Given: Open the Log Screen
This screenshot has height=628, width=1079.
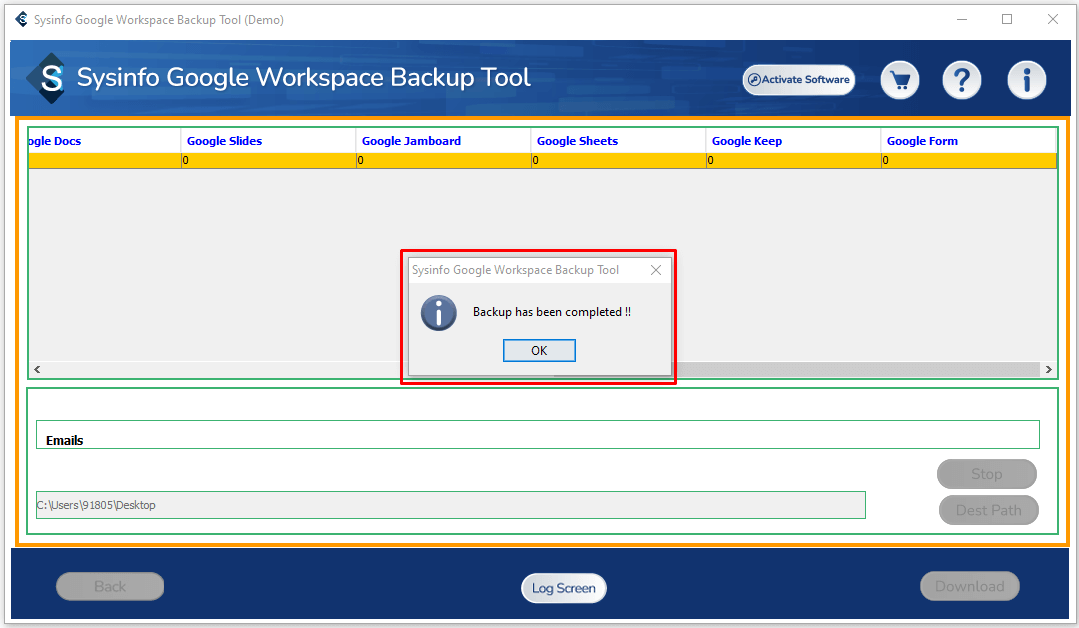Looking at the screenshot, I should pos(564,588).
